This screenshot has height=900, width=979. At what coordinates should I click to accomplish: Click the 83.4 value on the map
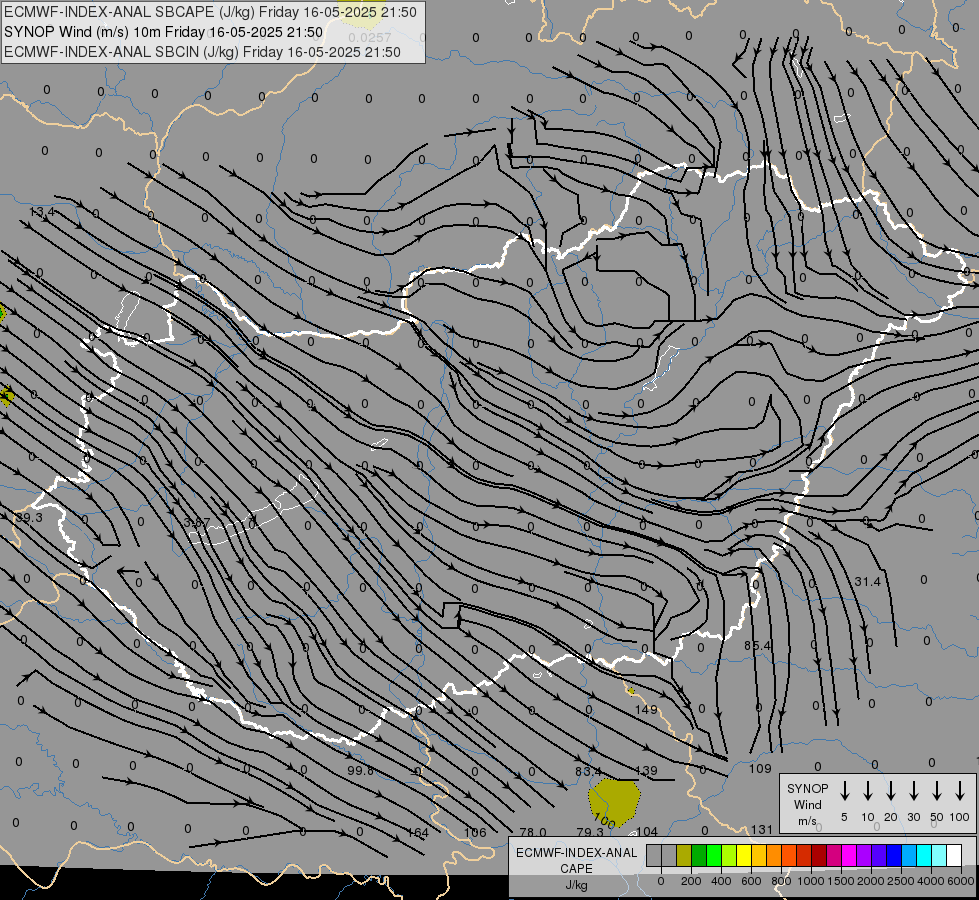pos(588,771)
